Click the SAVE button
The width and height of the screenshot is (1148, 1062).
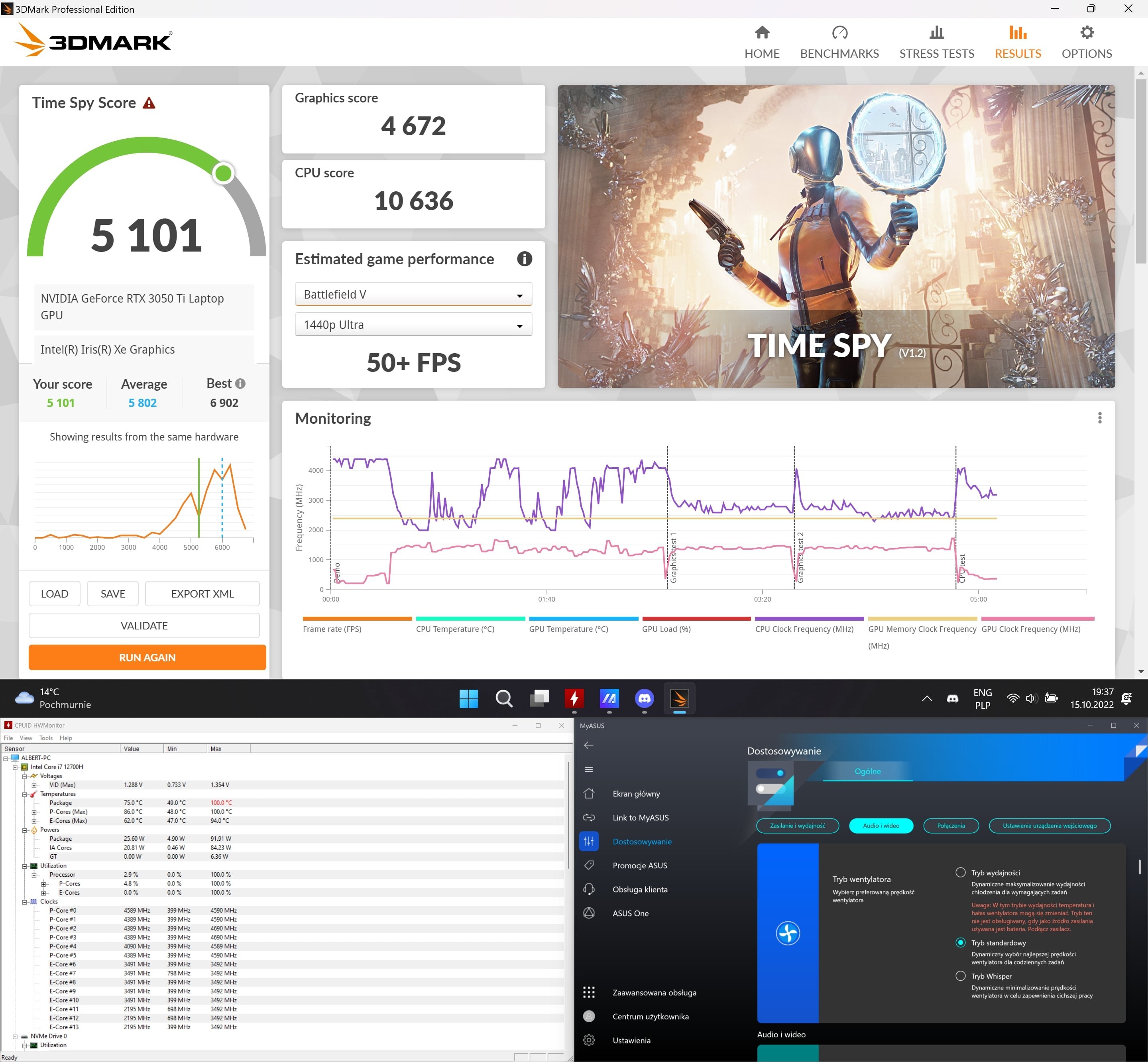(113, 594)
